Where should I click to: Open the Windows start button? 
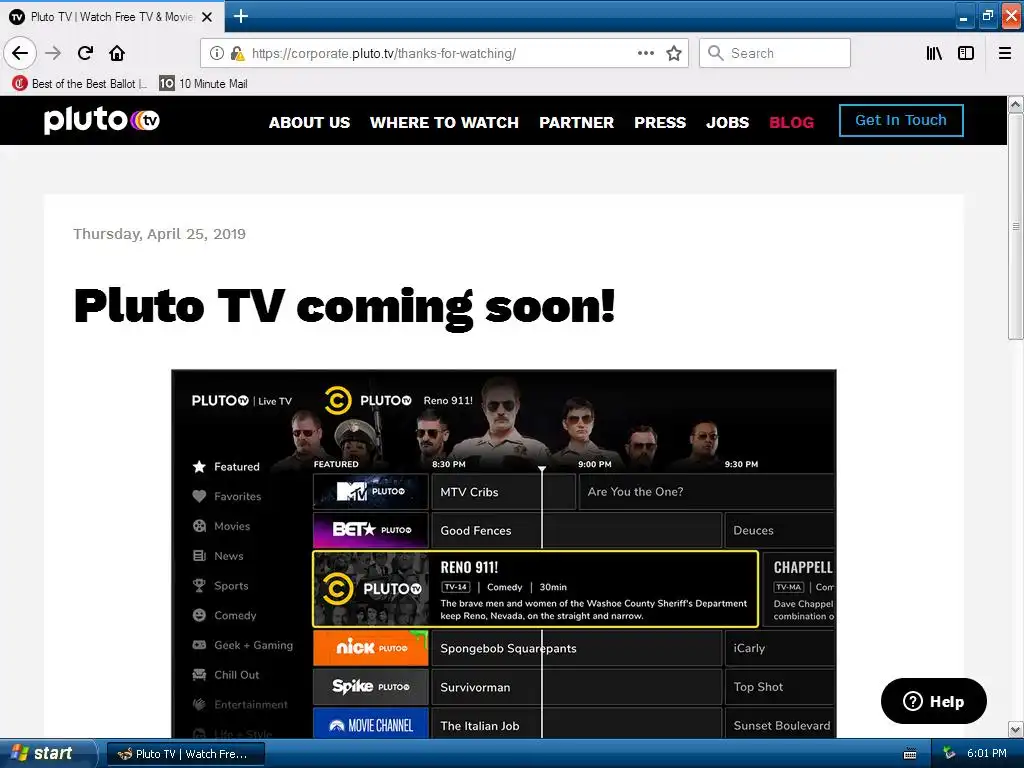(x=47, y=753)
